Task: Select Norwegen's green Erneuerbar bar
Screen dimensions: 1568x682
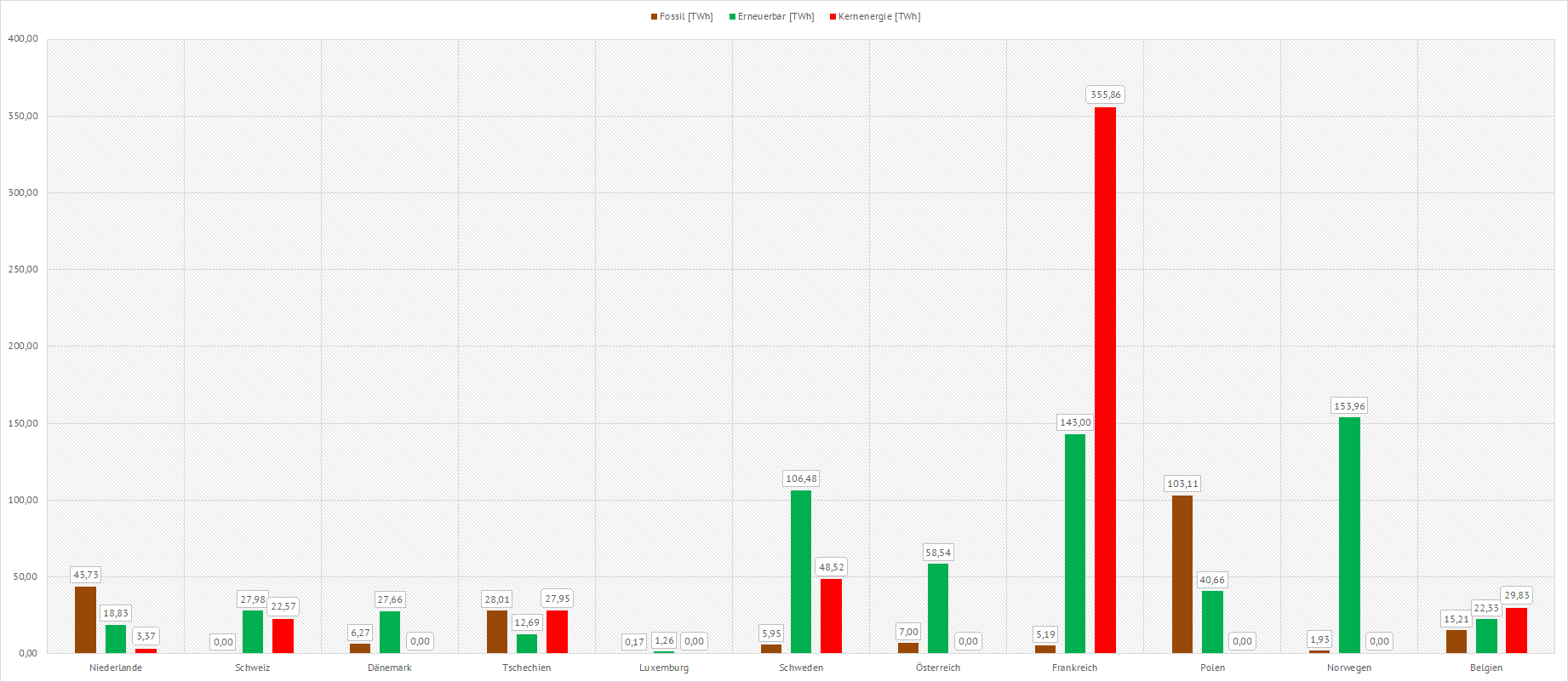Action: pos(1349,535)
